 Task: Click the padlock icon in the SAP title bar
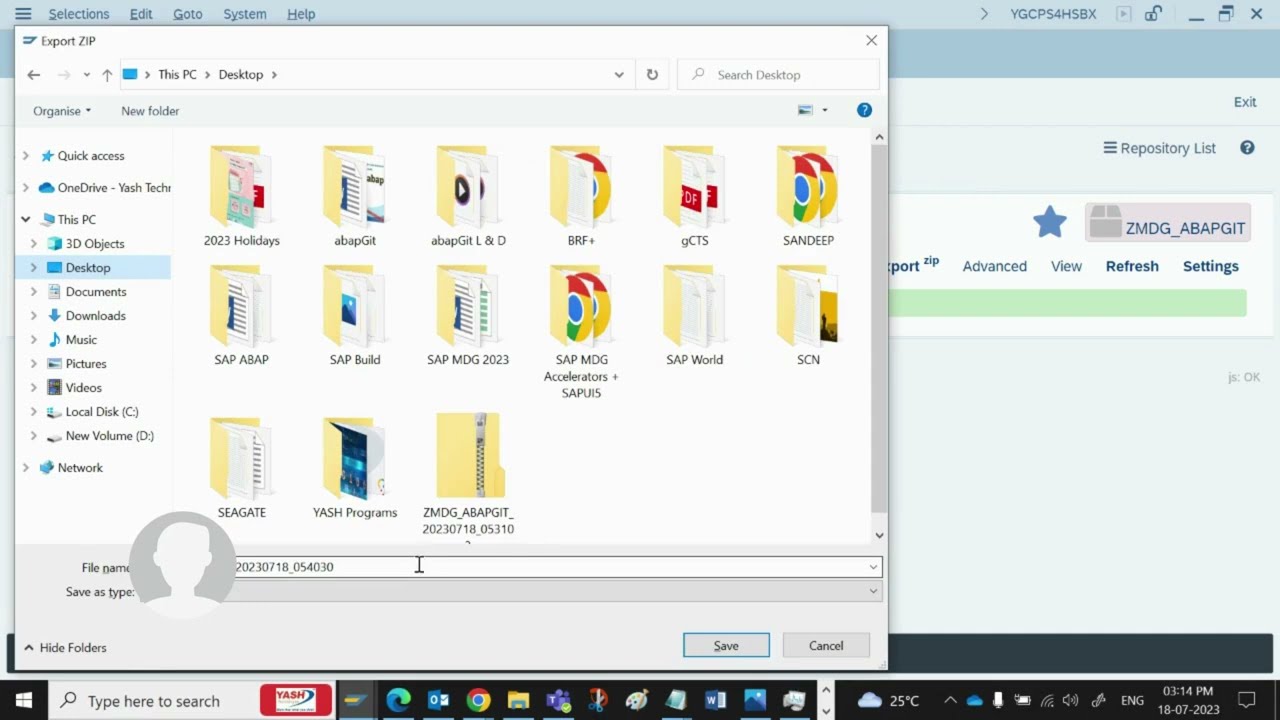1153,14
